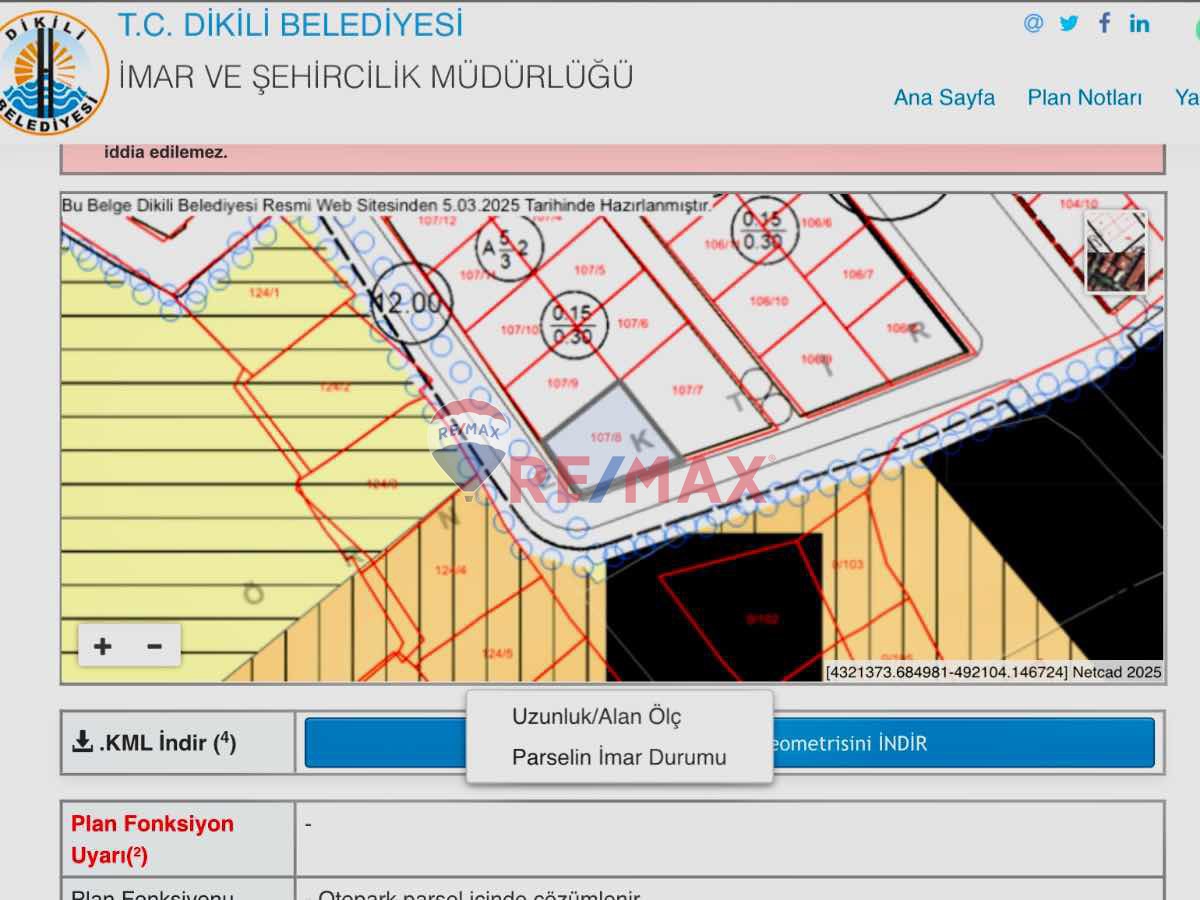Choose Parselin İmar Durumu menu entry

coord(618,757)
